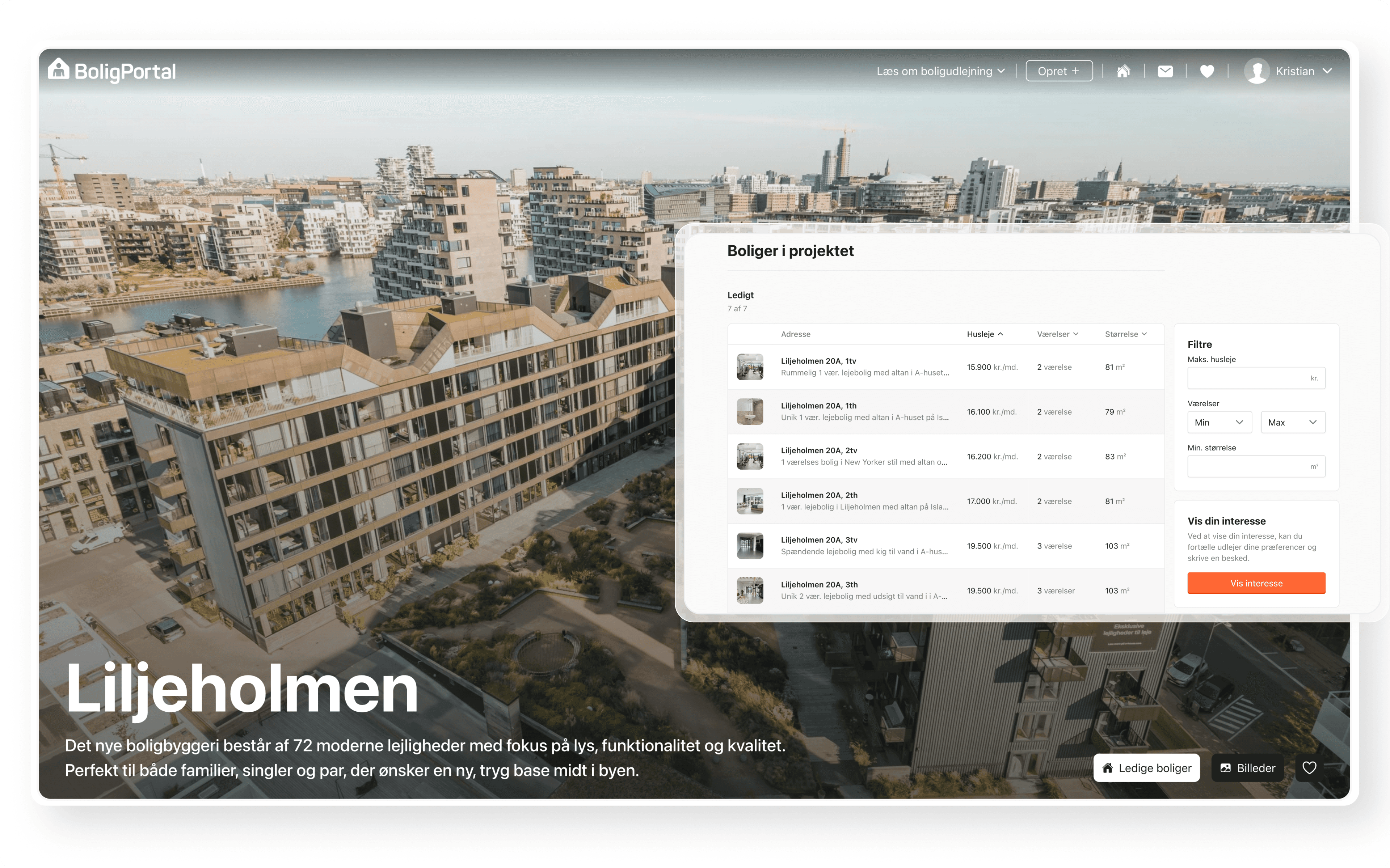This screenshot has height=868, width=1390.
Task: Open thumbnail of Liljeholmen 20A, 1tv
Action: 750,367
